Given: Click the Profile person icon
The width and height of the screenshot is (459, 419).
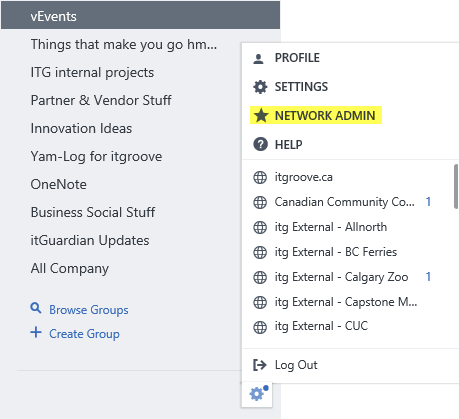Looking at the screenshot, I should (x=258, y=59).
